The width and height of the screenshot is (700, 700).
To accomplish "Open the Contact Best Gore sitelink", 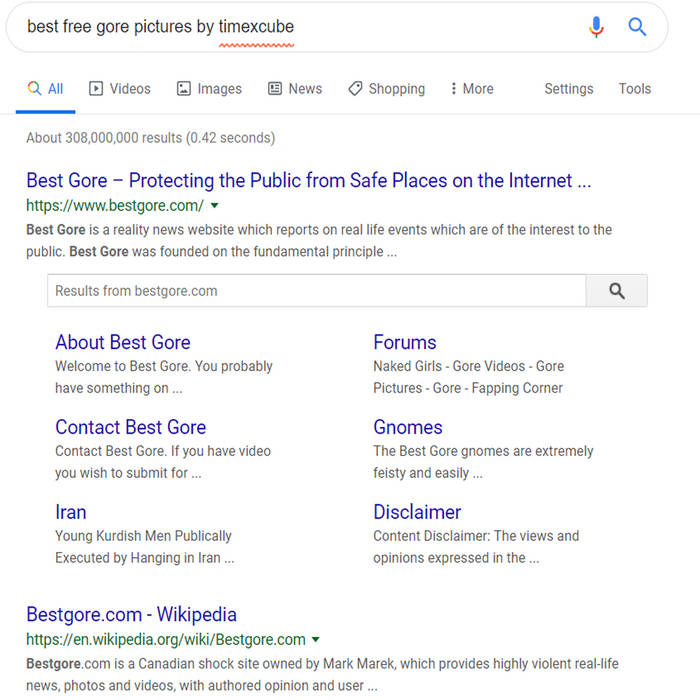I will [x=130, y=427].
